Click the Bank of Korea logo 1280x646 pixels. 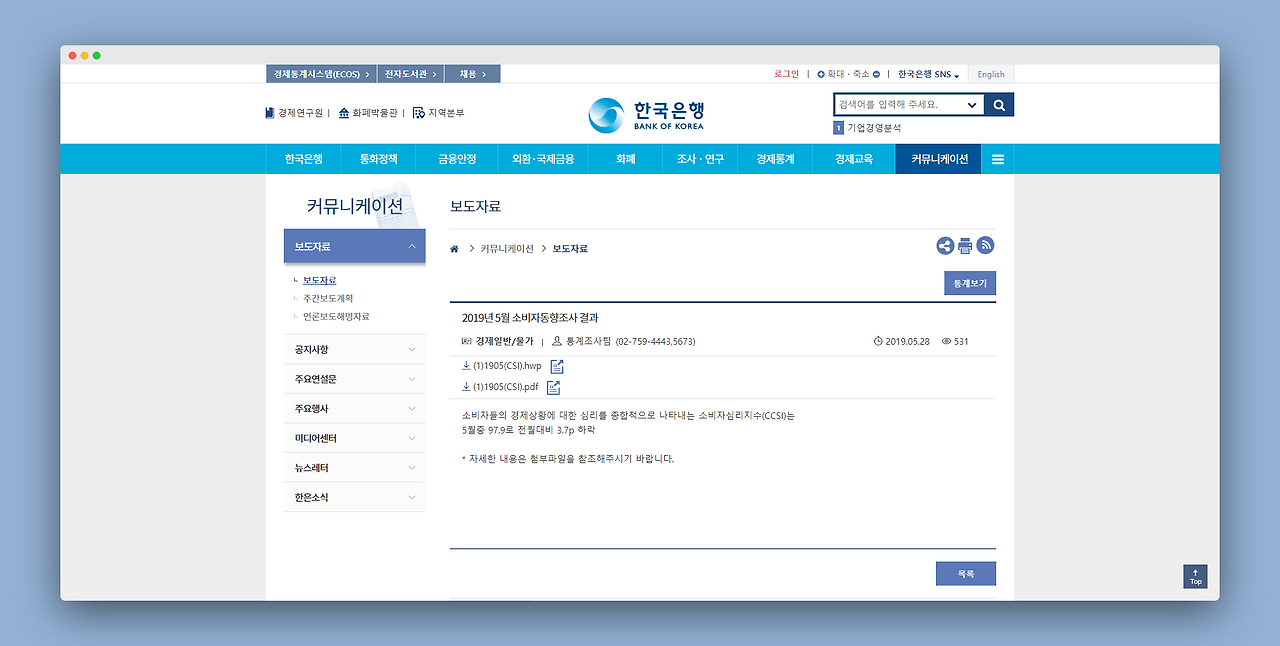click(646, 115)
